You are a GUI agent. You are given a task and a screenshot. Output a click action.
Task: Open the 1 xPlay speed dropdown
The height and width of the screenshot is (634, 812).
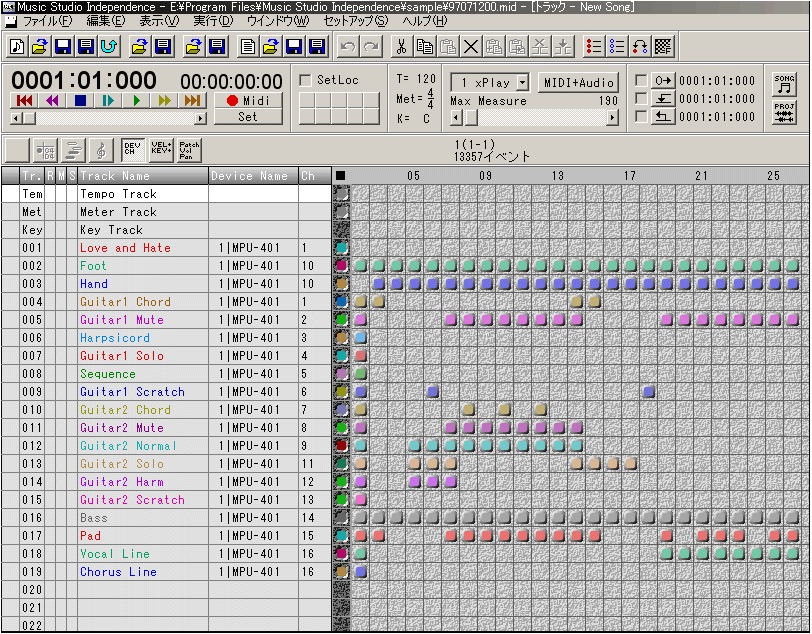(522, 82)
